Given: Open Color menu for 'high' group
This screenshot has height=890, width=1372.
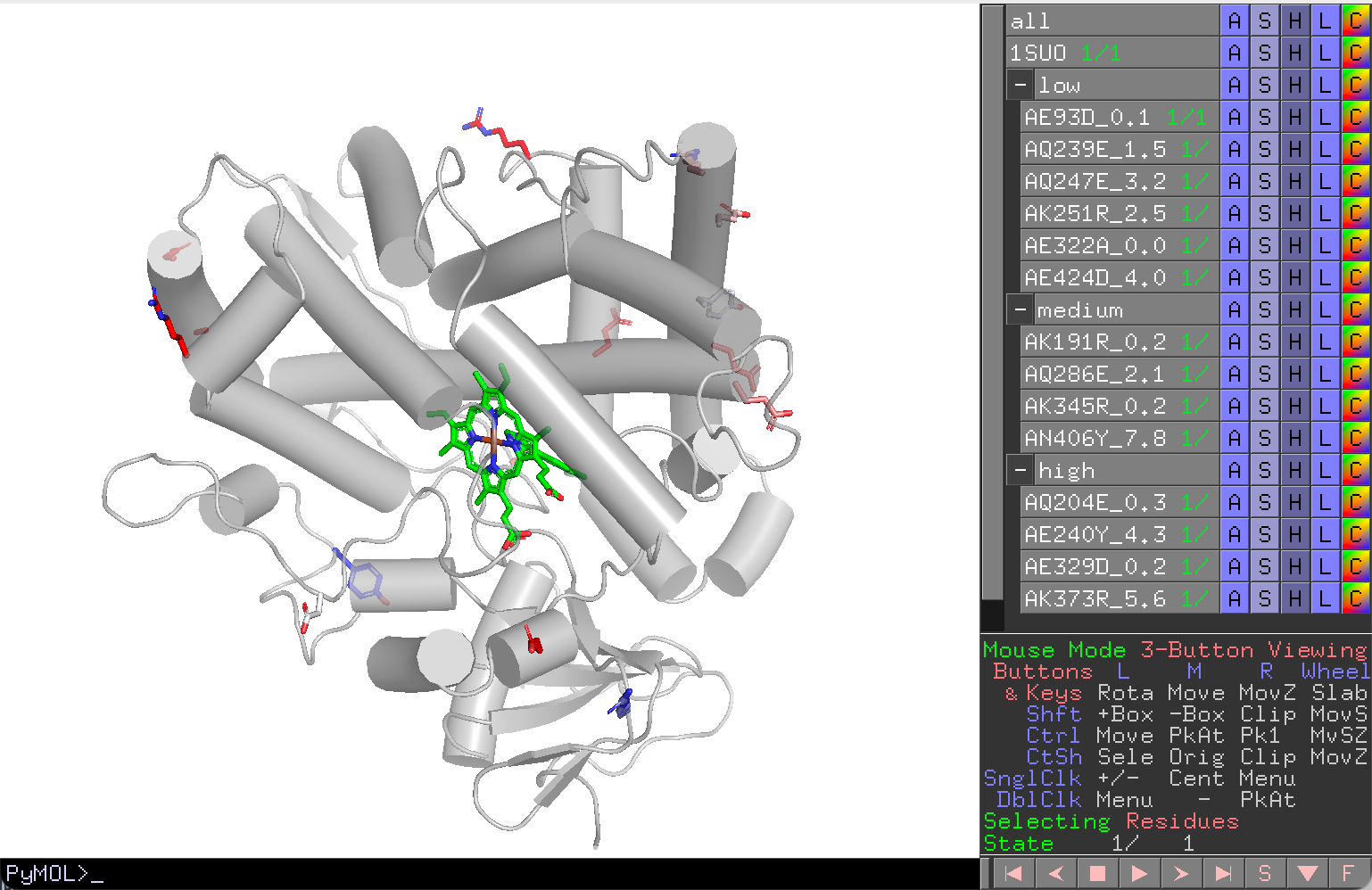Looking at the screenshot, I should (1356, 470).
